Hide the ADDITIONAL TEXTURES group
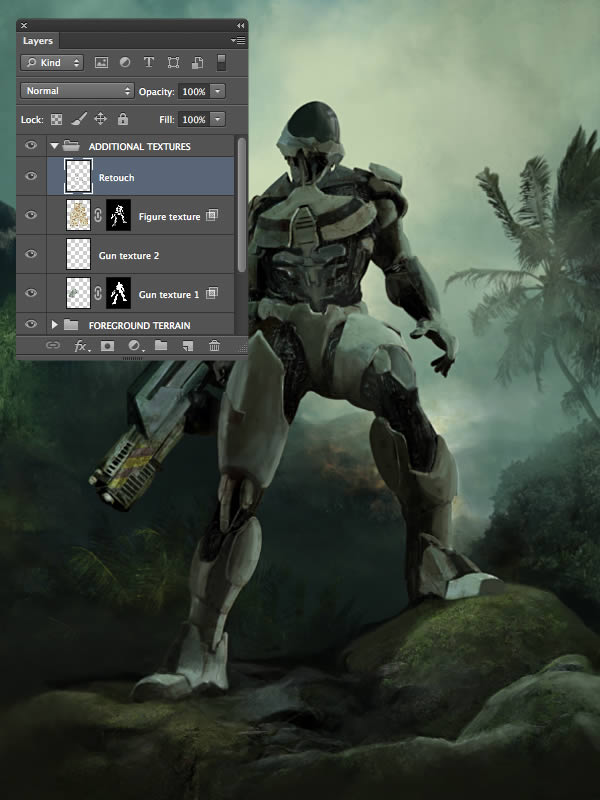The image size is (600, 800). coord(31,145)
